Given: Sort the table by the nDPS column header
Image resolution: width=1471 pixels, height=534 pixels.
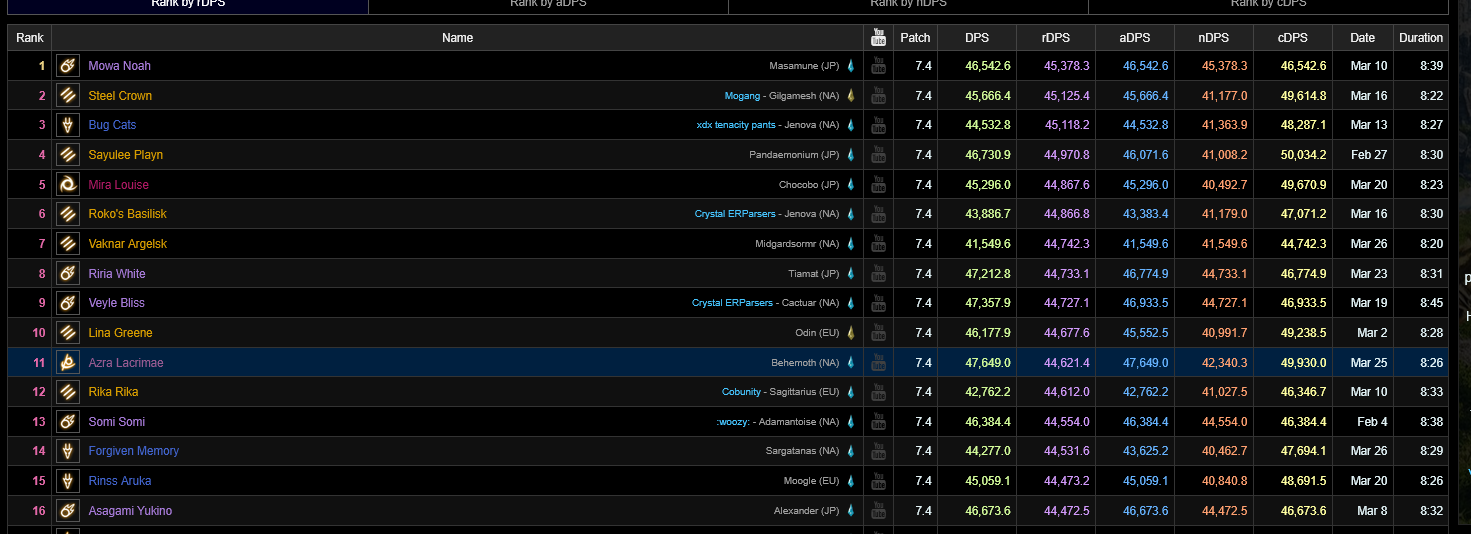Looking at the screenshot, I should click(x=1214, y=38).
